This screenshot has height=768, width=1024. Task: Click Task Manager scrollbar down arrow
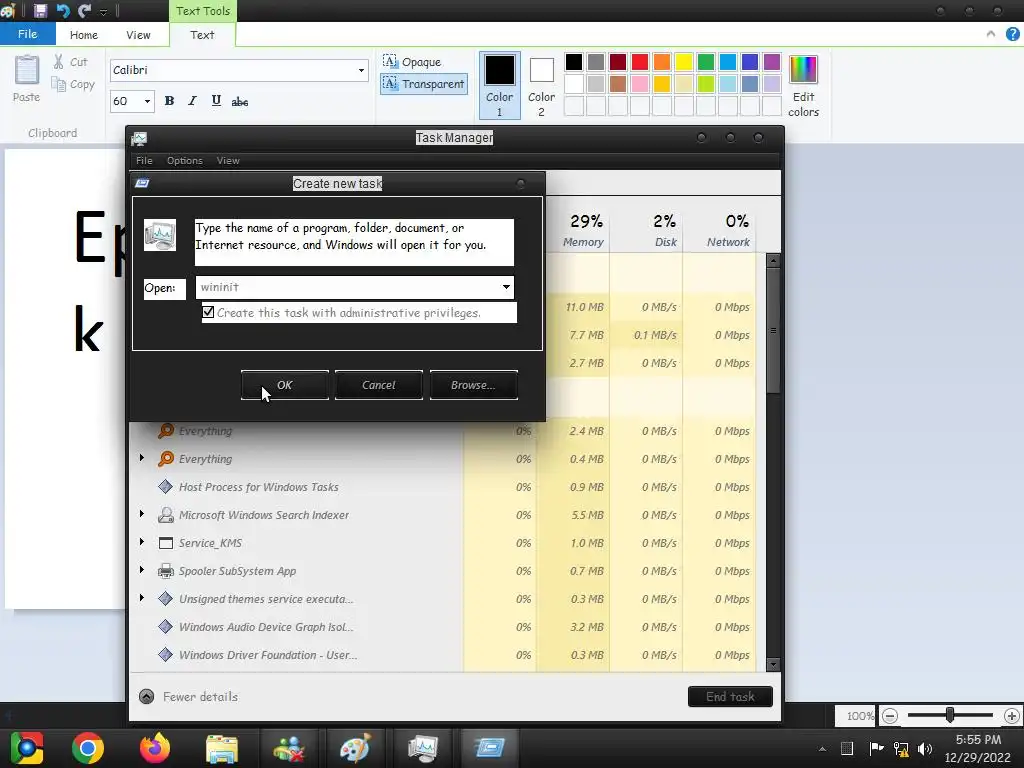773,665
